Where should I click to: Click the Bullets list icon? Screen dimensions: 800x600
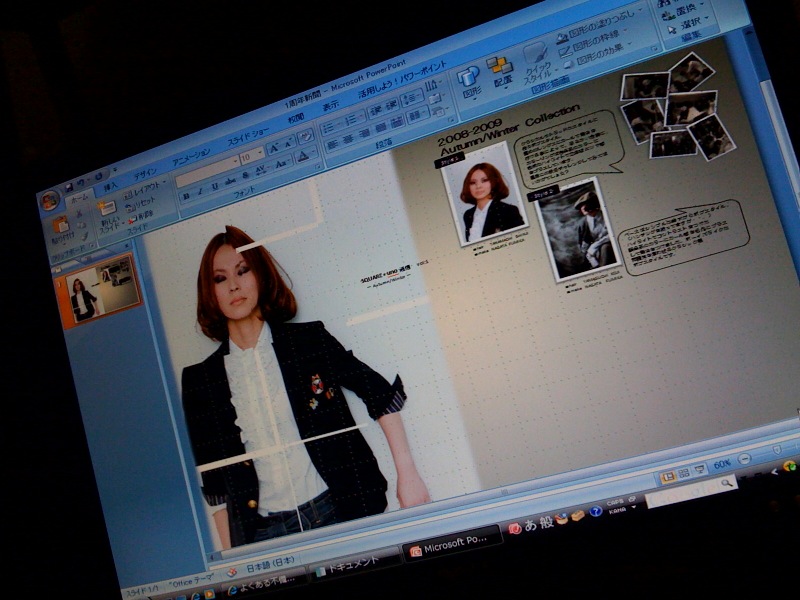(x=329, y=127)
